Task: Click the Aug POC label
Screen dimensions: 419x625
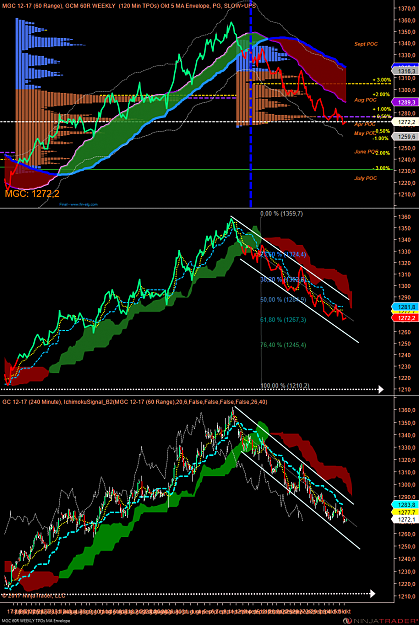Action: (364, 99)
